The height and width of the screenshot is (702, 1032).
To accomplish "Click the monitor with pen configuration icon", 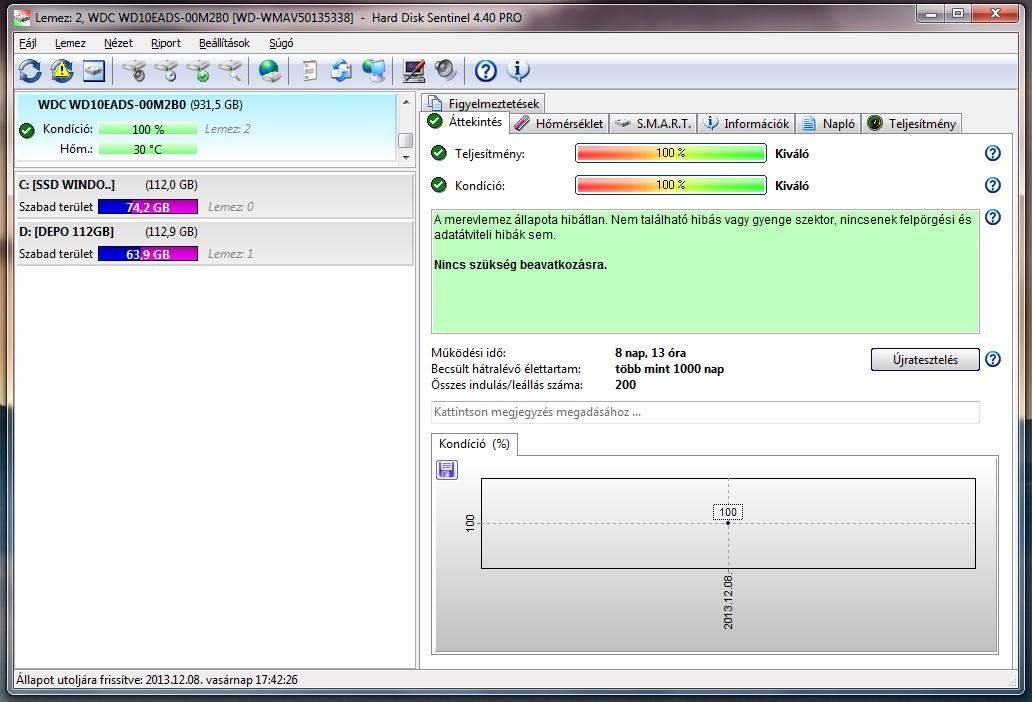I will [413, 70].
